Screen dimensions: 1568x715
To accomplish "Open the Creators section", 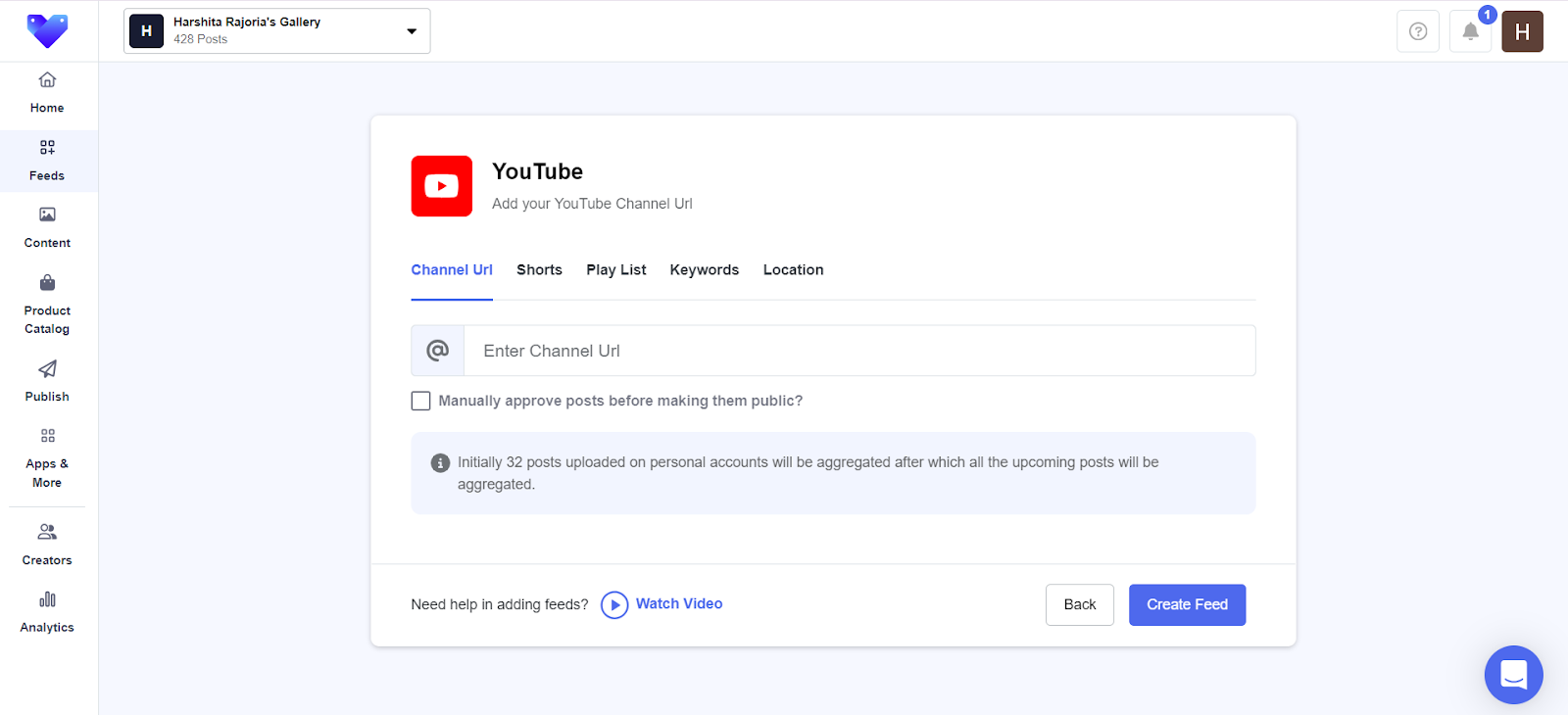I will [47, 546].
